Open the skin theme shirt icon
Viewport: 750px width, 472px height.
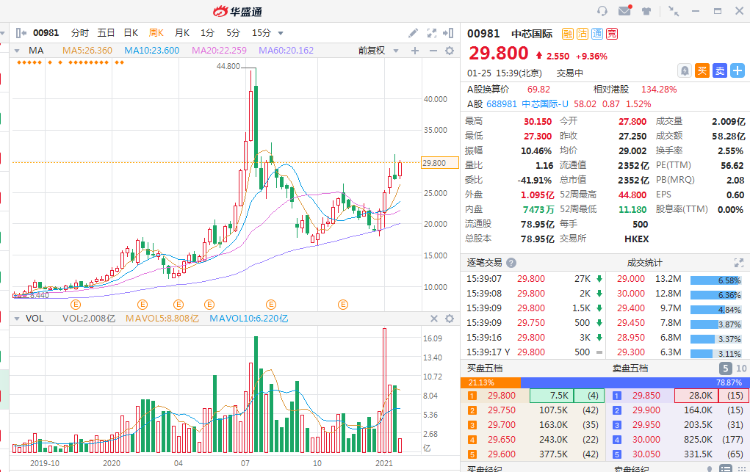click(646, 11)
